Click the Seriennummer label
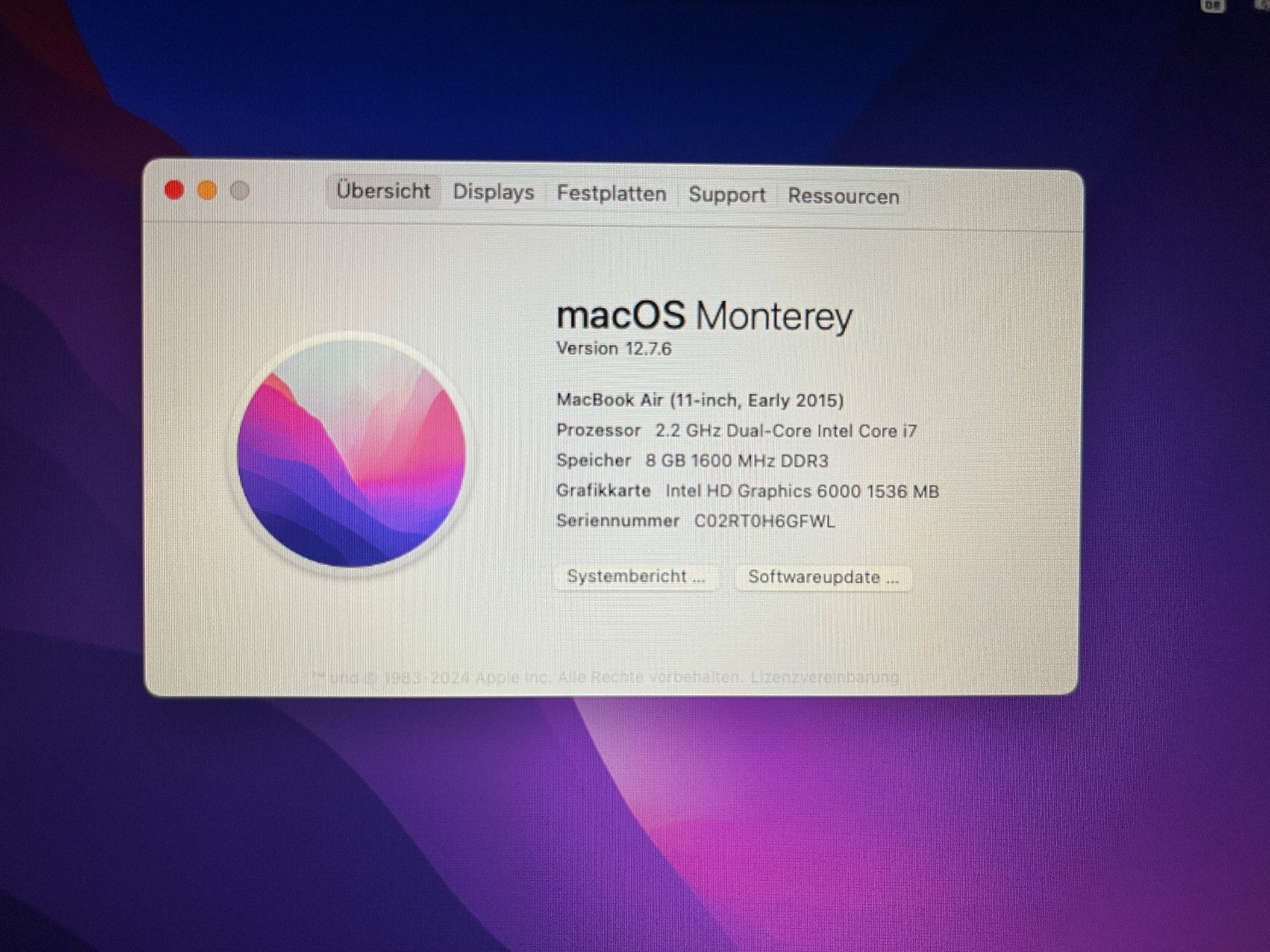The image size is (1270, 952). 617,521
